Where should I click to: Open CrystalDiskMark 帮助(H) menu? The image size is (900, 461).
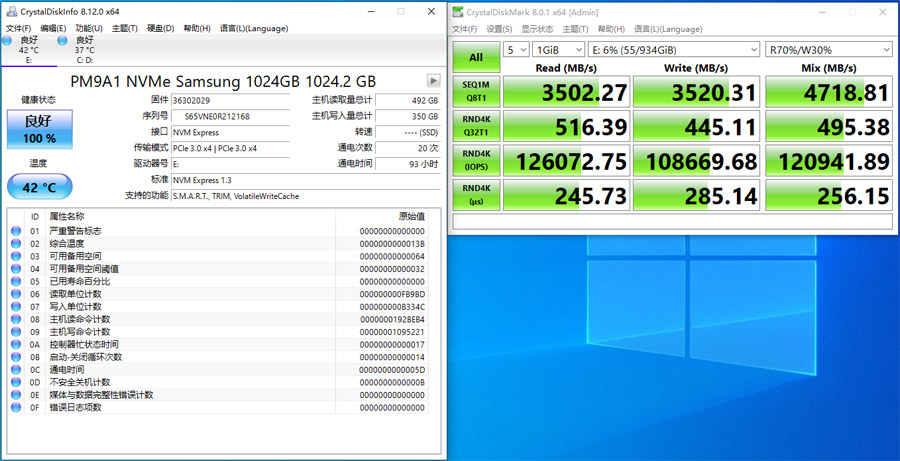pyautogui.click(x=611, y=29)
